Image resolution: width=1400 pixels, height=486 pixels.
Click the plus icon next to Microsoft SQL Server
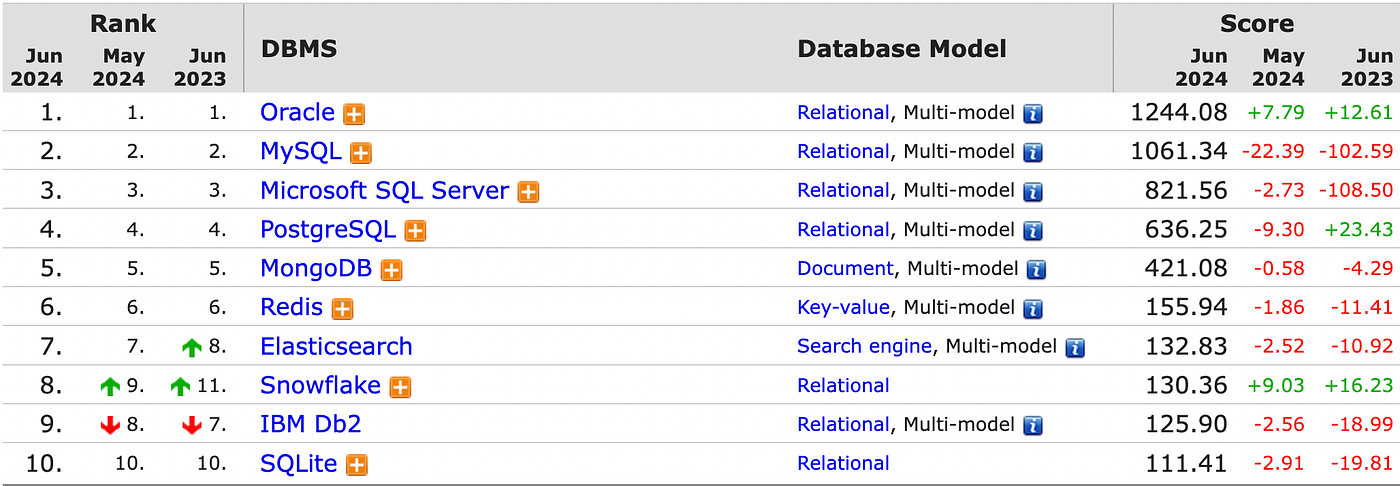tap(528, 192)
